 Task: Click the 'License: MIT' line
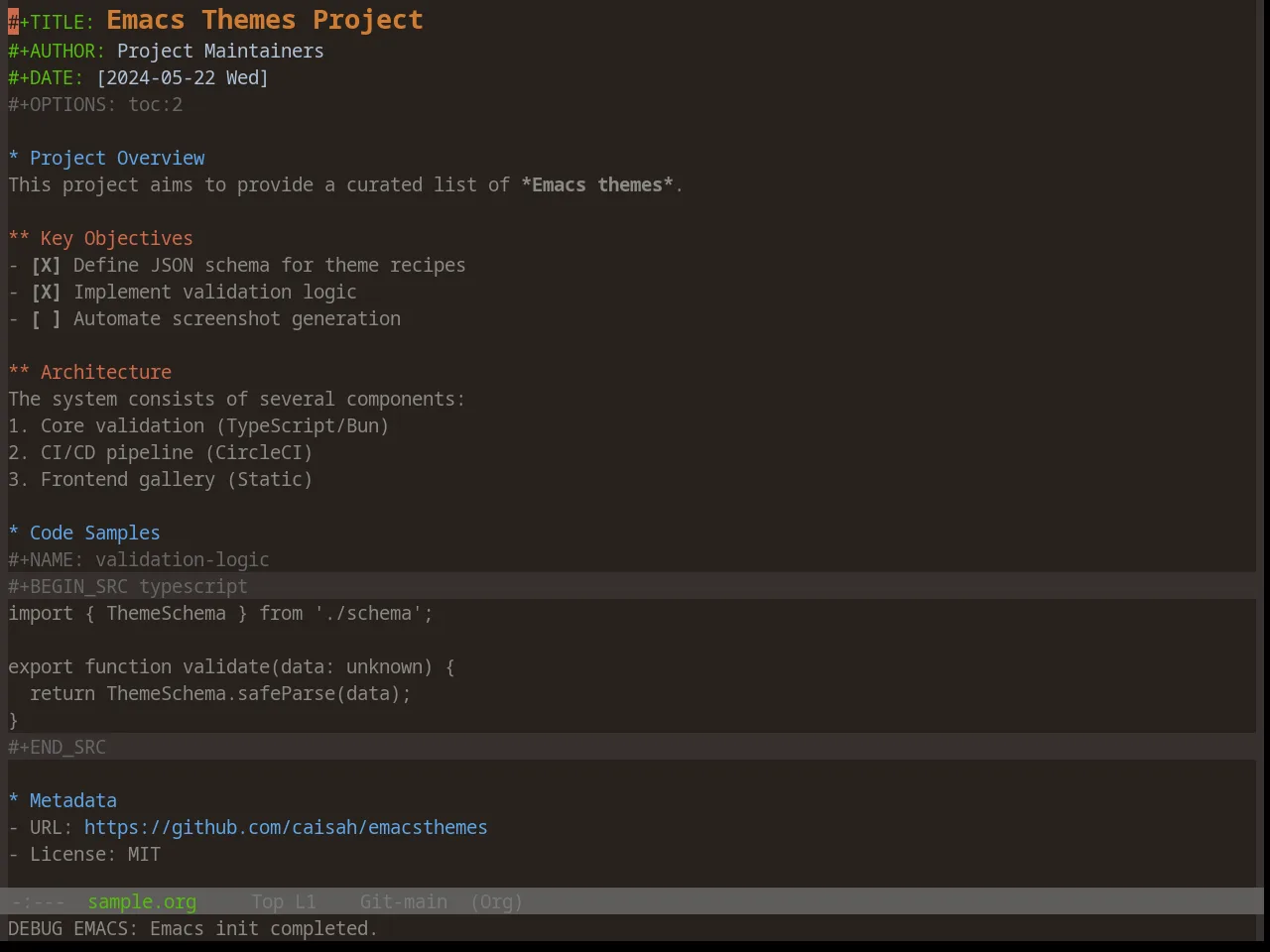coord(84,855)
